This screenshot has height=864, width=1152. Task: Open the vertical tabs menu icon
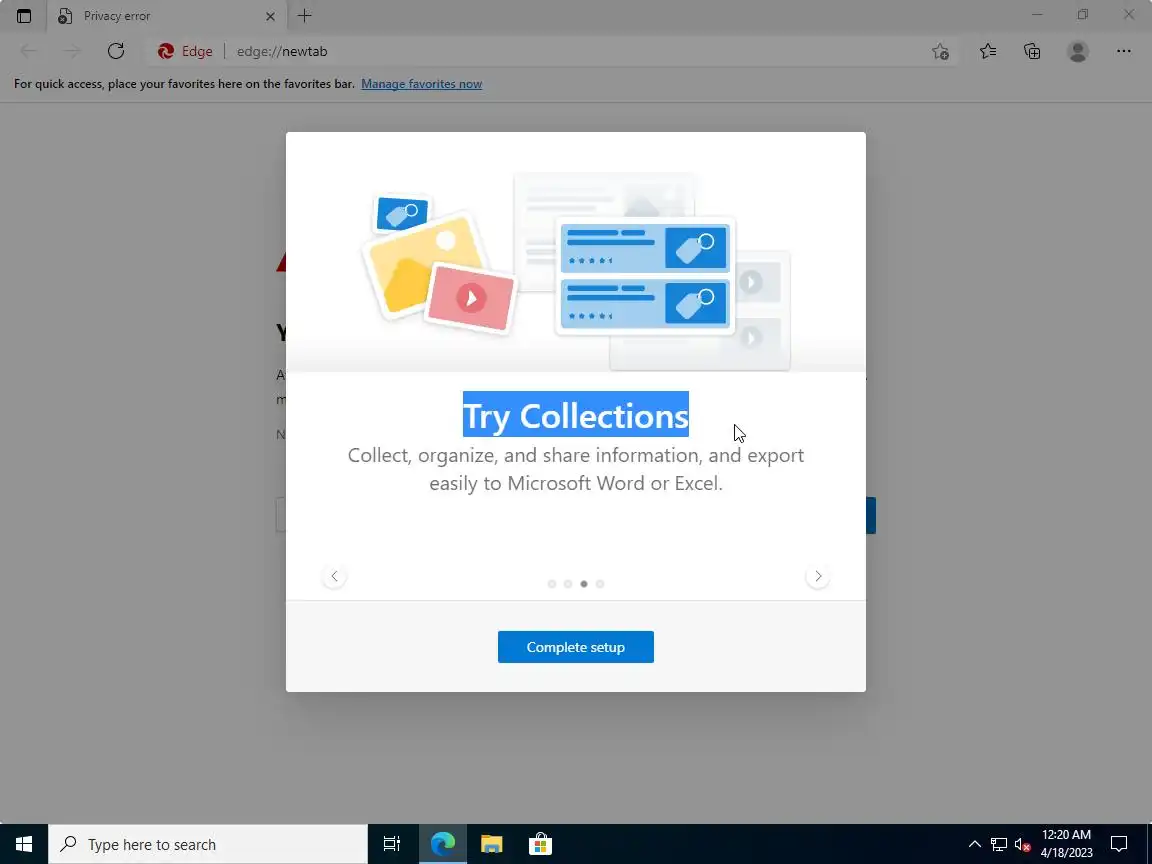(24, 15)
